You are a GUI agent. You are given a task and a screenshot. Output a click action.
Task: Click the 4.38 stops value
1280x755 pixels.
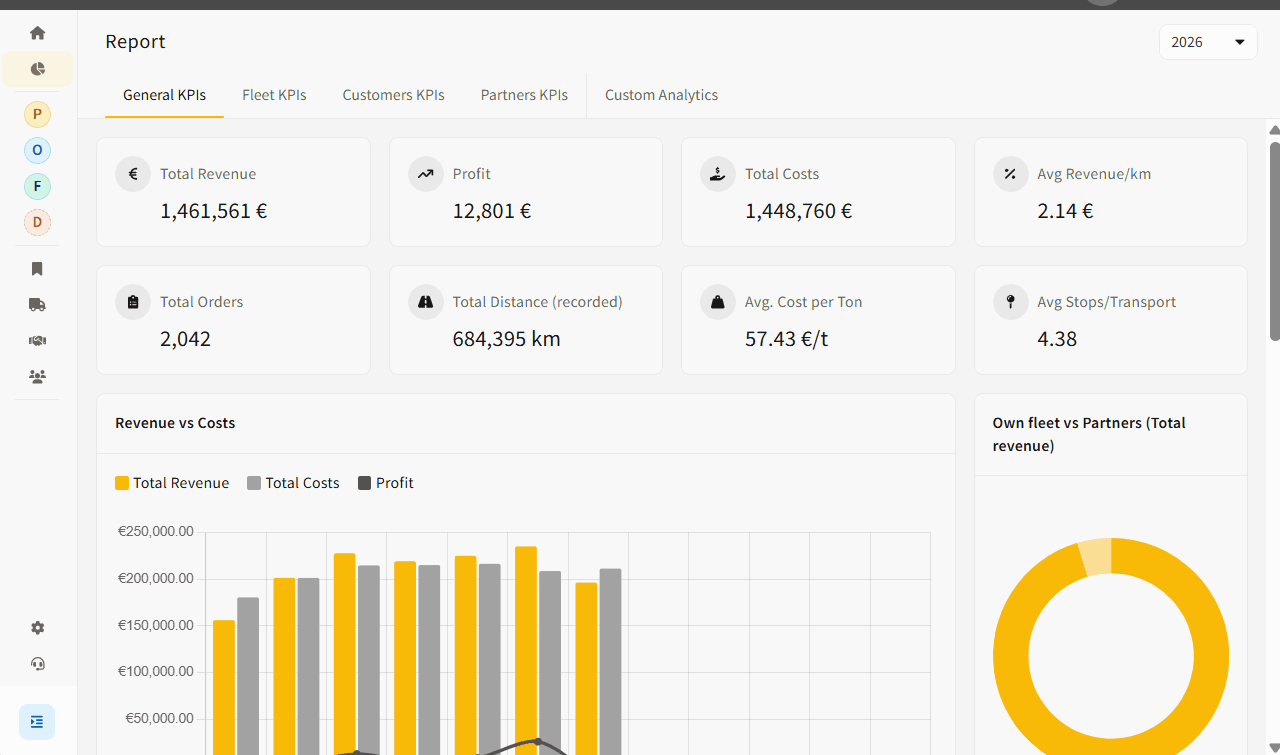(x=1057, y=339)
